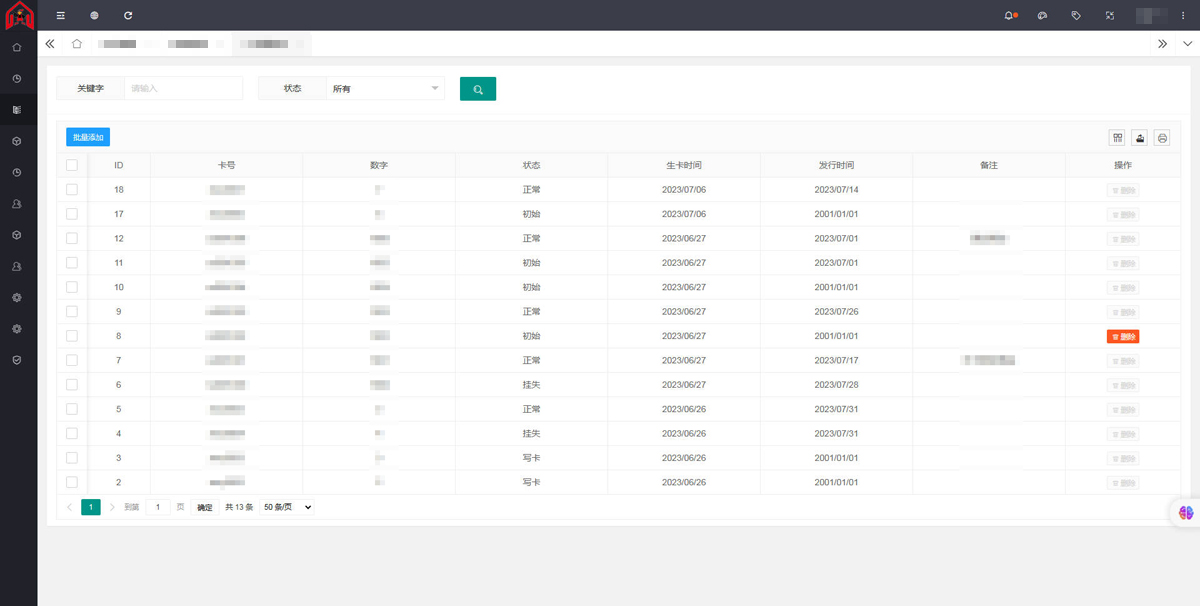
Task: Click the export icon above table
Action: point(1139,138)
